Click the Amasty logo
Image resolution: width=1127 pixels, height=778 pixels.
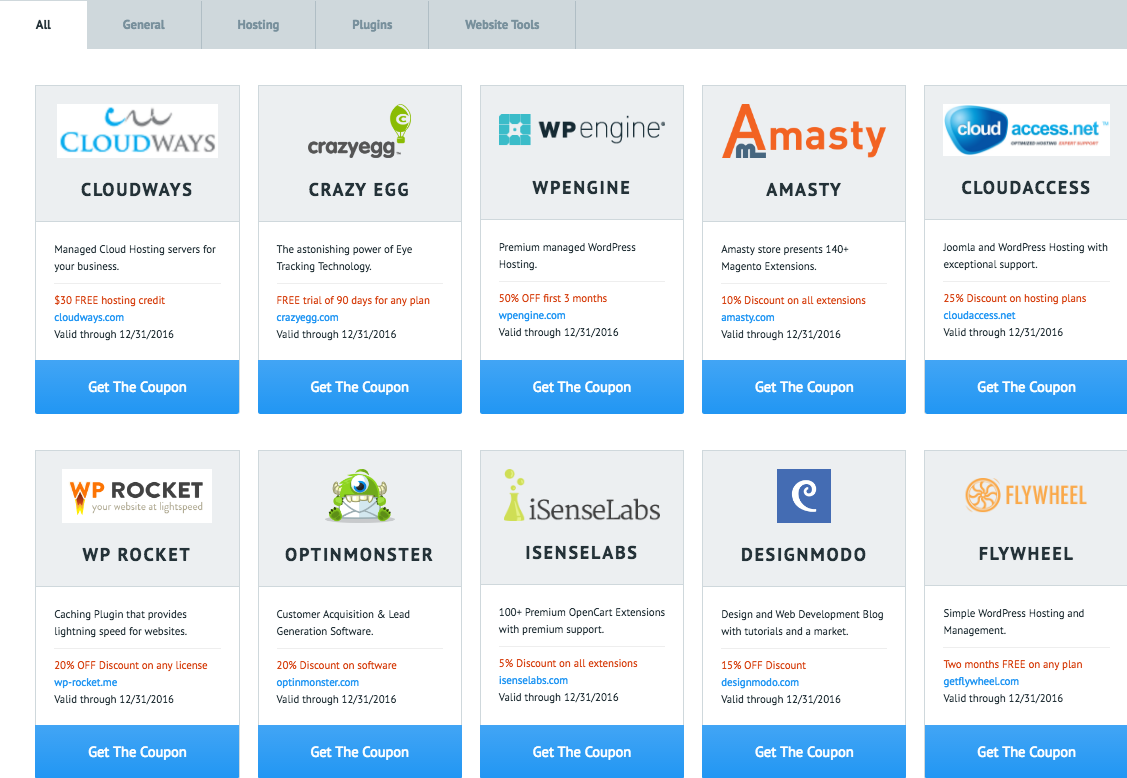(x=804, y=131)
